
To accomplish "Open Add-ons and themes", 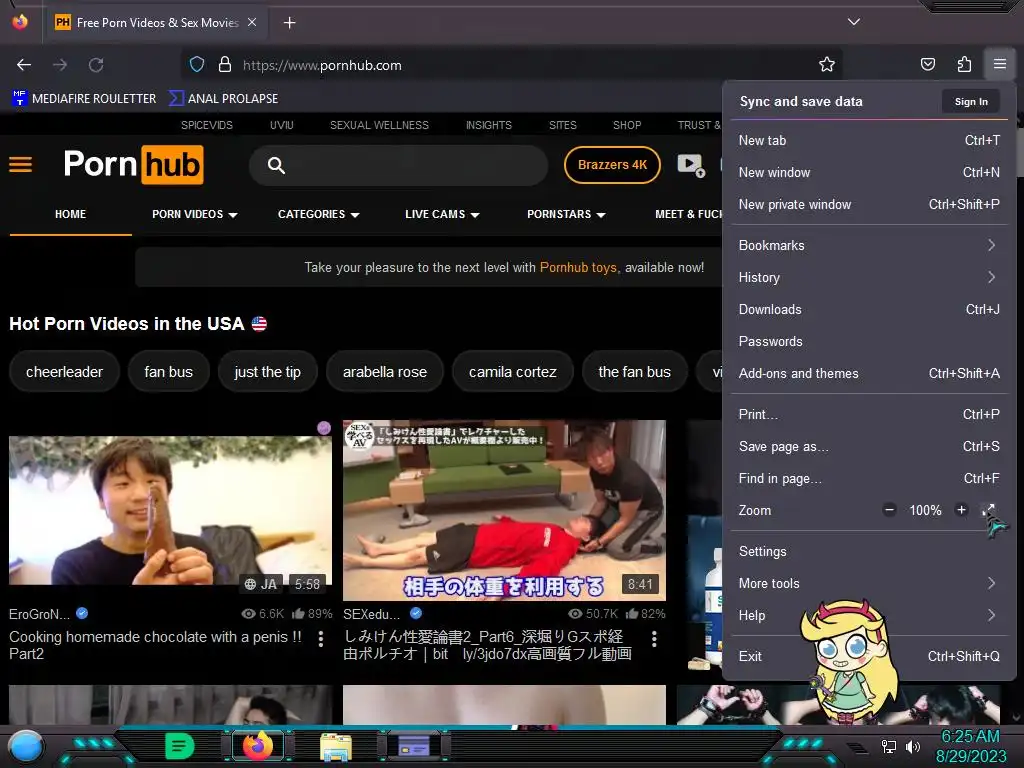I will (869, 374).
